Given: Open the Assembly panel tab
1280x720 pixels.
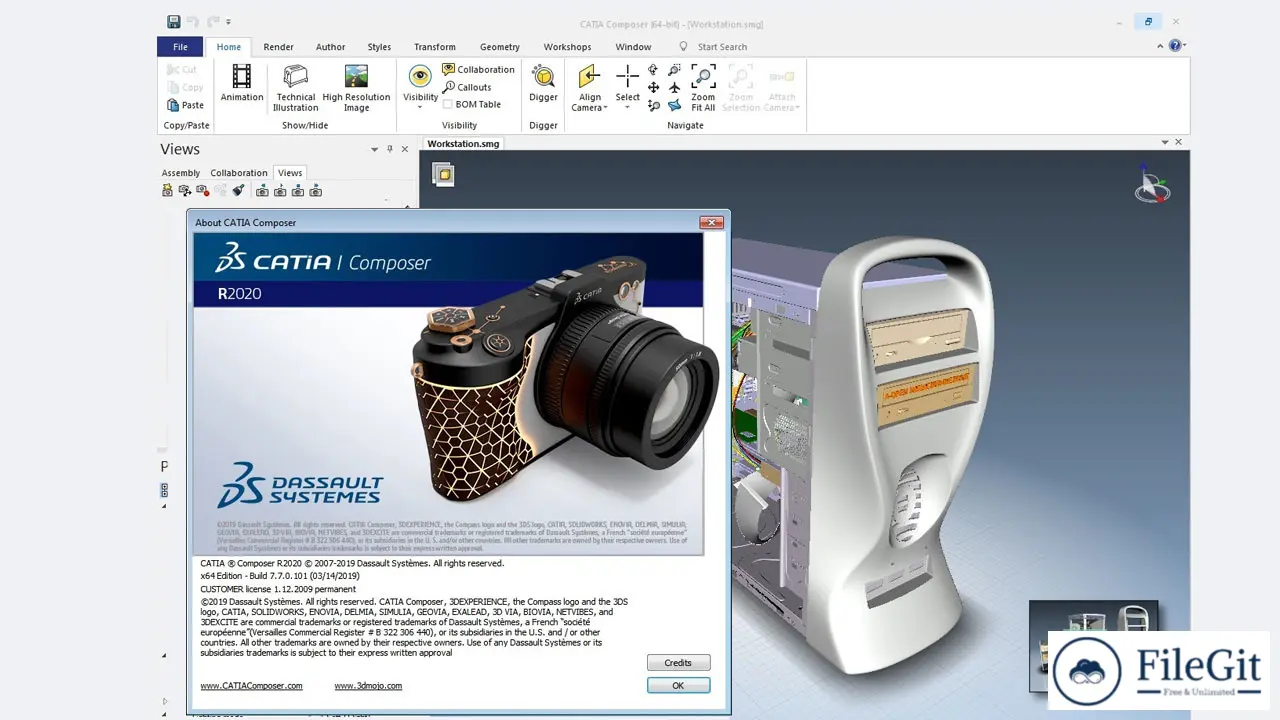Looking at the screenshot, I should pos(181,173).
